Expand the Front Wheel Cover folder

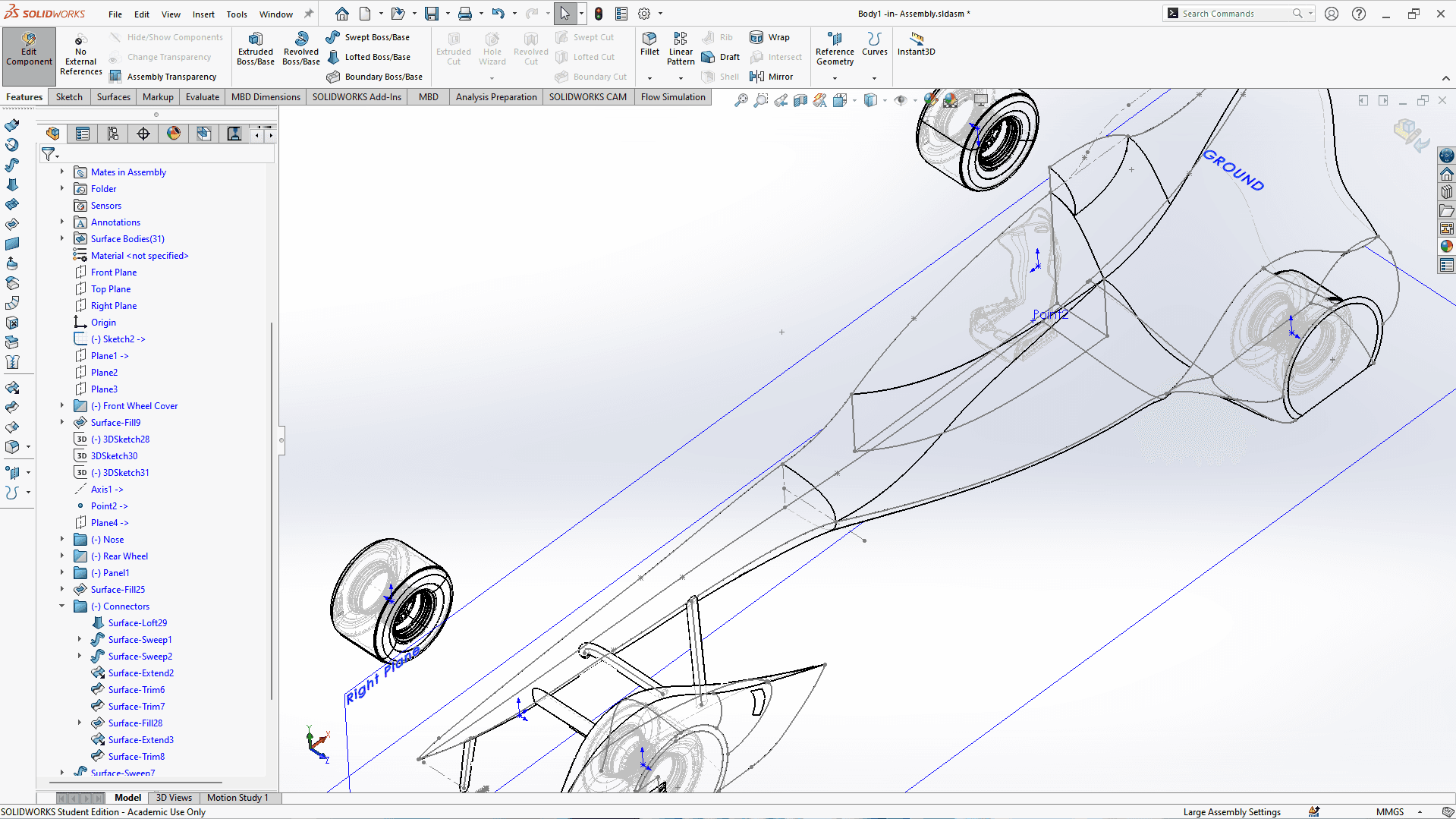click(x=62, y=406)
